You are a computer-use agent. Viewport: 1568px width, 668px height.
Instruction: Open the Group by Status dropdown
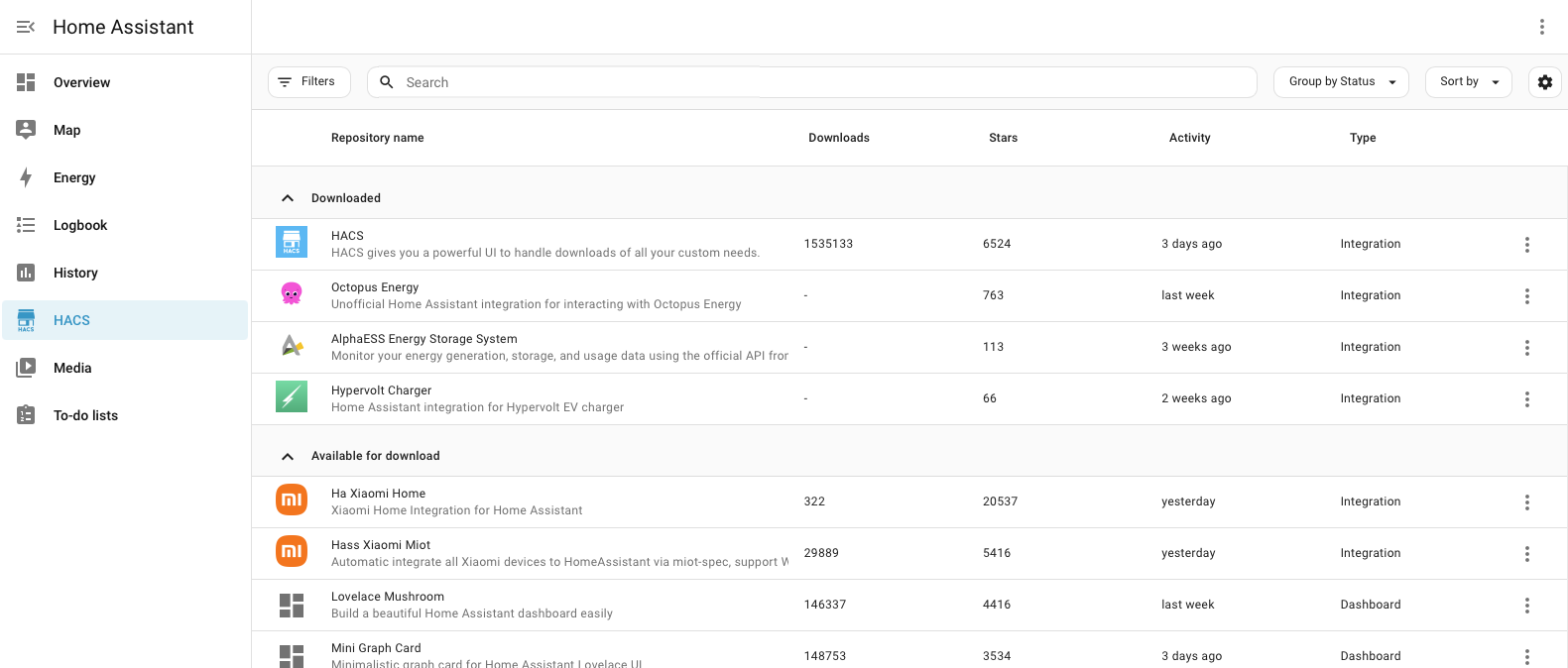pyautogui.click(x=1341, y=82)
